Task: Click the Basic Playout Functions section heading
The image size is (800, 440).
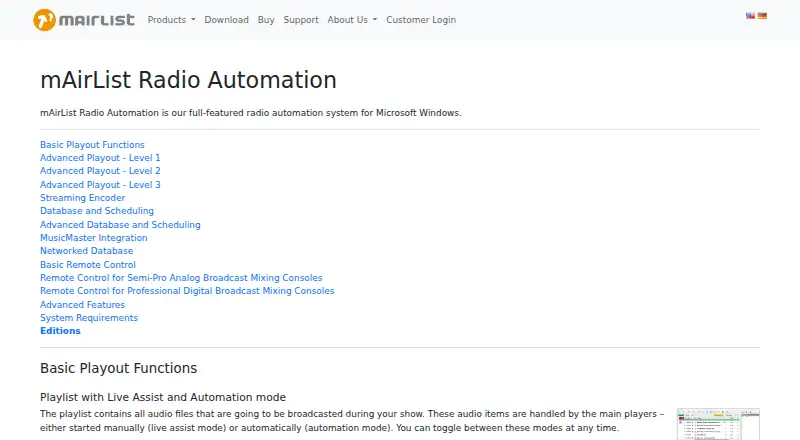Action: [x=118, y=368]
